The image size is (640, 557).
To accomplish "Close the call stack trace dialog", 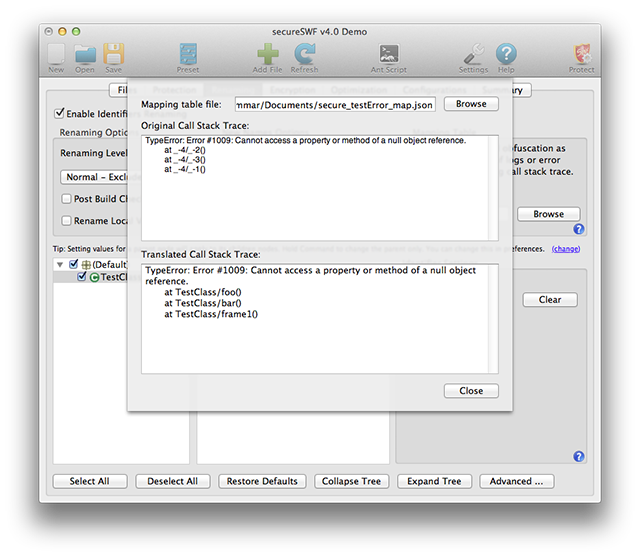I will click(x=471, y=391).
